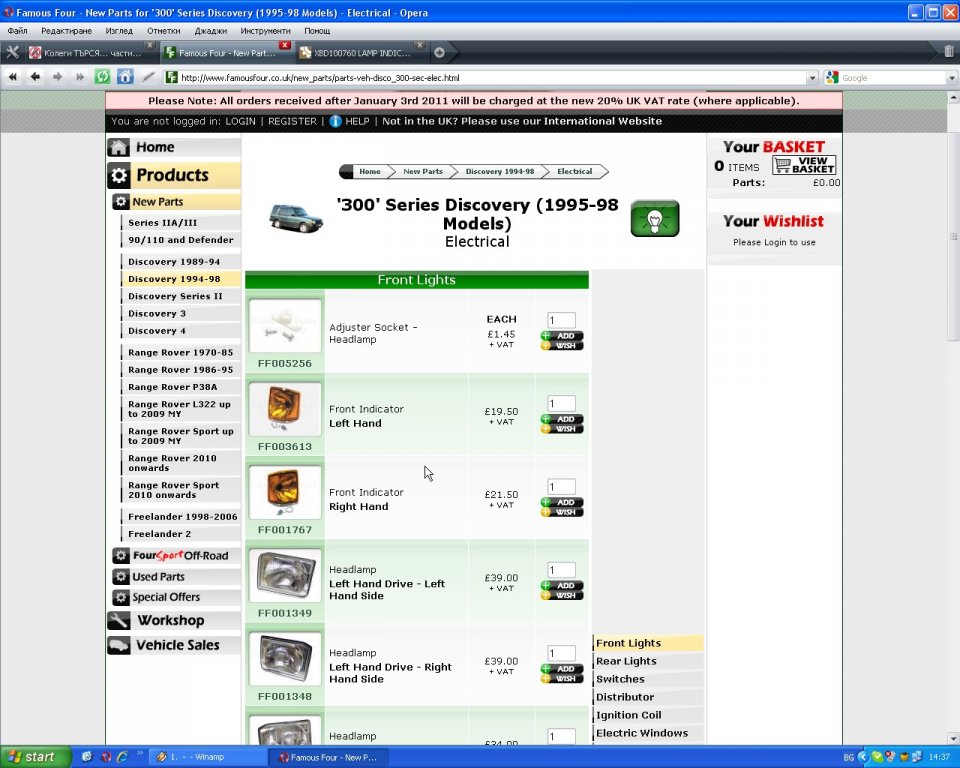The height and width of the screenshot is (768, 960).
Task: Open closed tabs trash icon
Action: 948,51
